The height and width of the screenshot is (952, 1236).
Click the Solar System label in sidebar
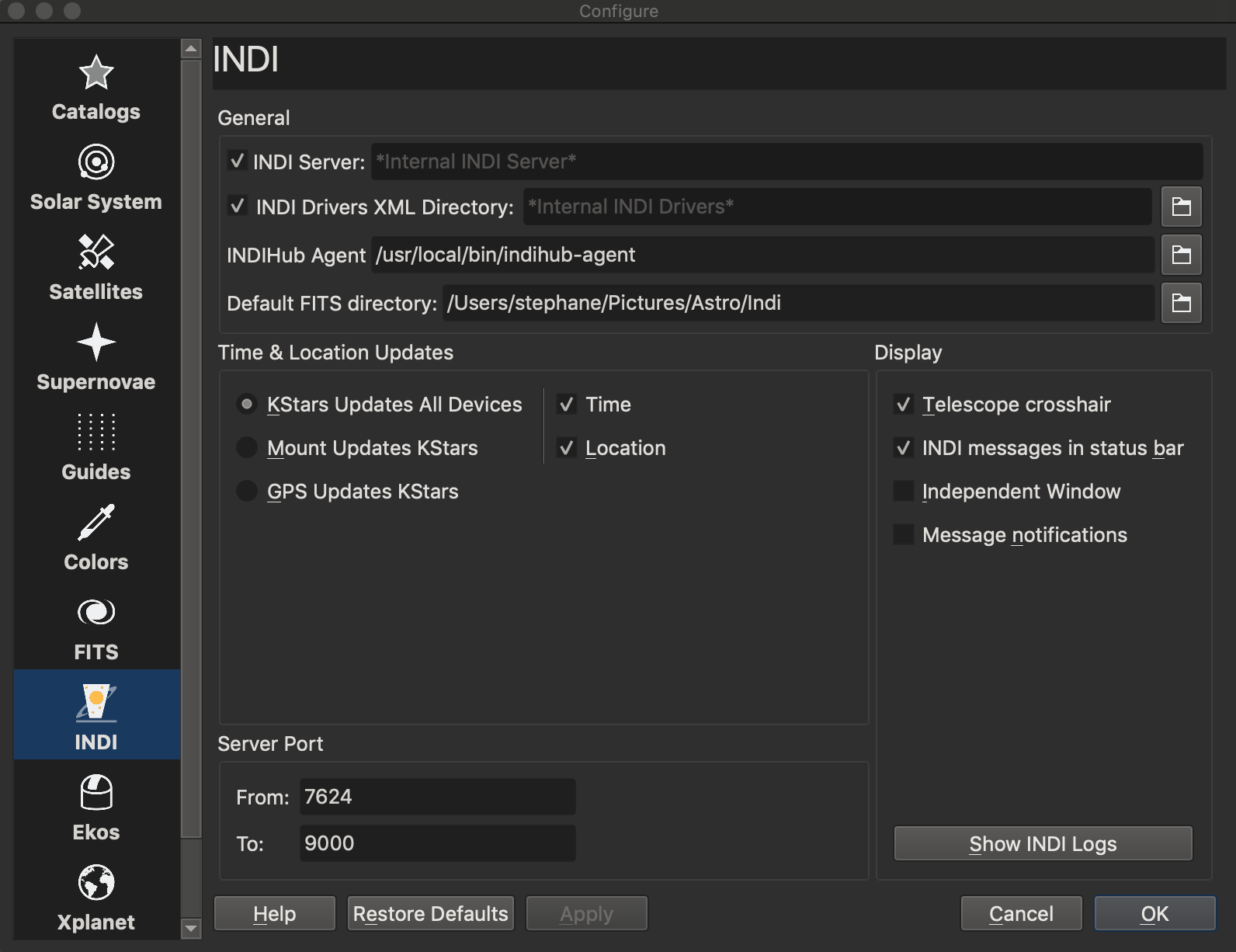(96, 202)
